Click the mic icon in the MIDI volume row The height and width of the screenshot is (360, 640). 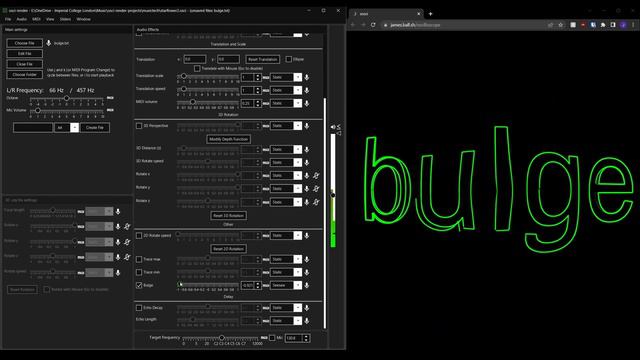(x=307, y=103)
